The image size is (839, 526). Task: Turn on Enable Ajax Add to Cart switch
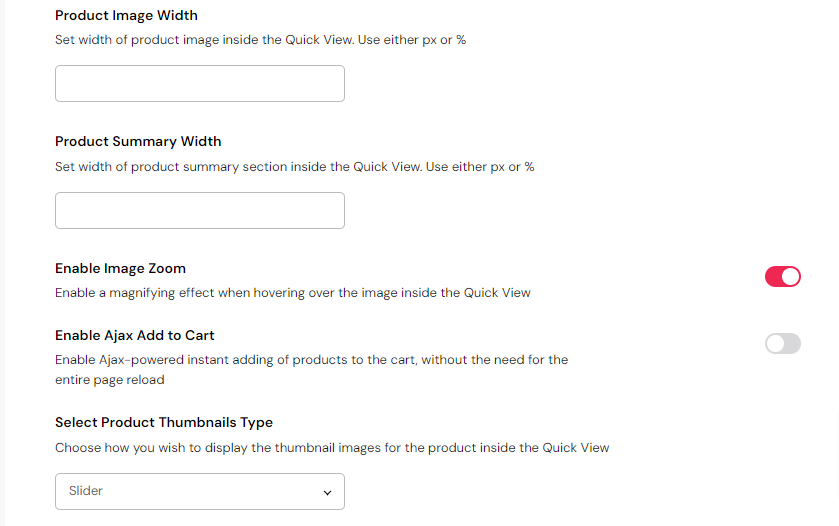782,344
